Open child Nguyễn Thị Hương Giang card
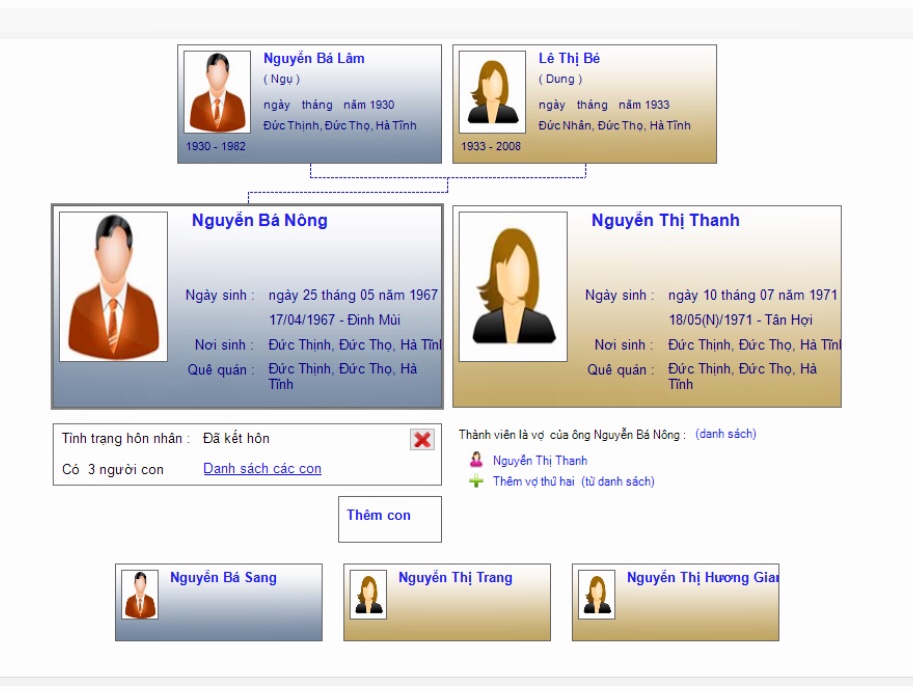 click(675, 602)
